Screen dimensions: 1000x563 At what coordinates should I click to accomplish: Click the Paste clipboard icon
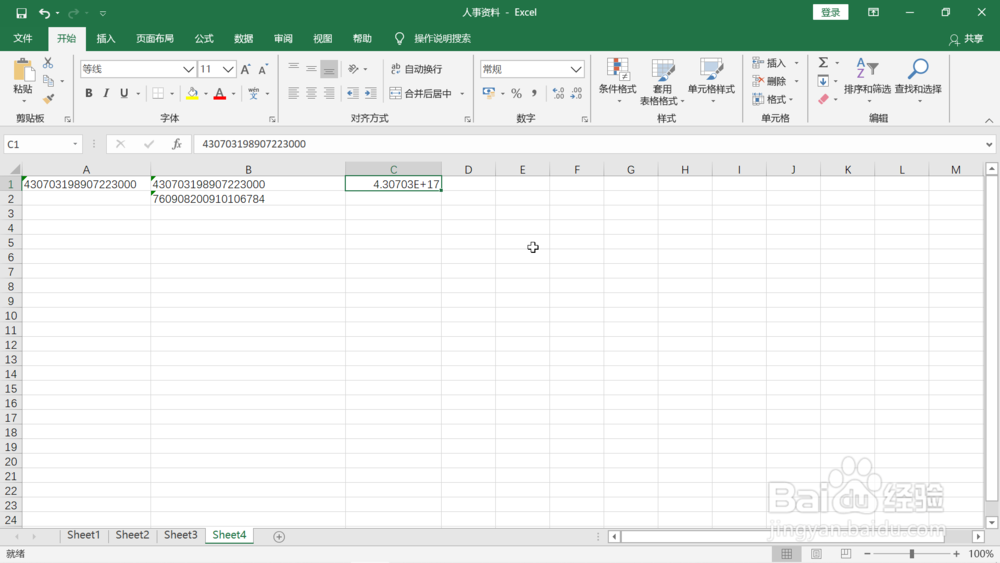23,70
